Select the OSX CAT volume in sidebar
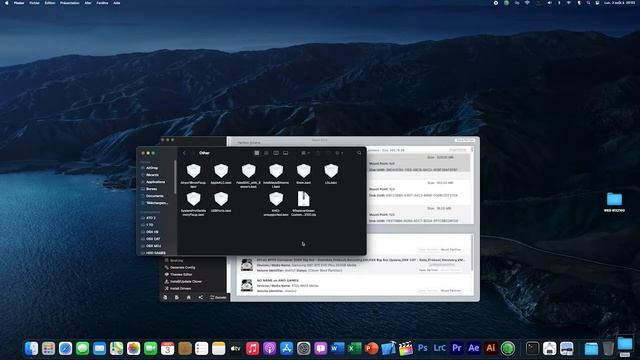The width and height of the screenshot is (640, 360). coord(153,238)
